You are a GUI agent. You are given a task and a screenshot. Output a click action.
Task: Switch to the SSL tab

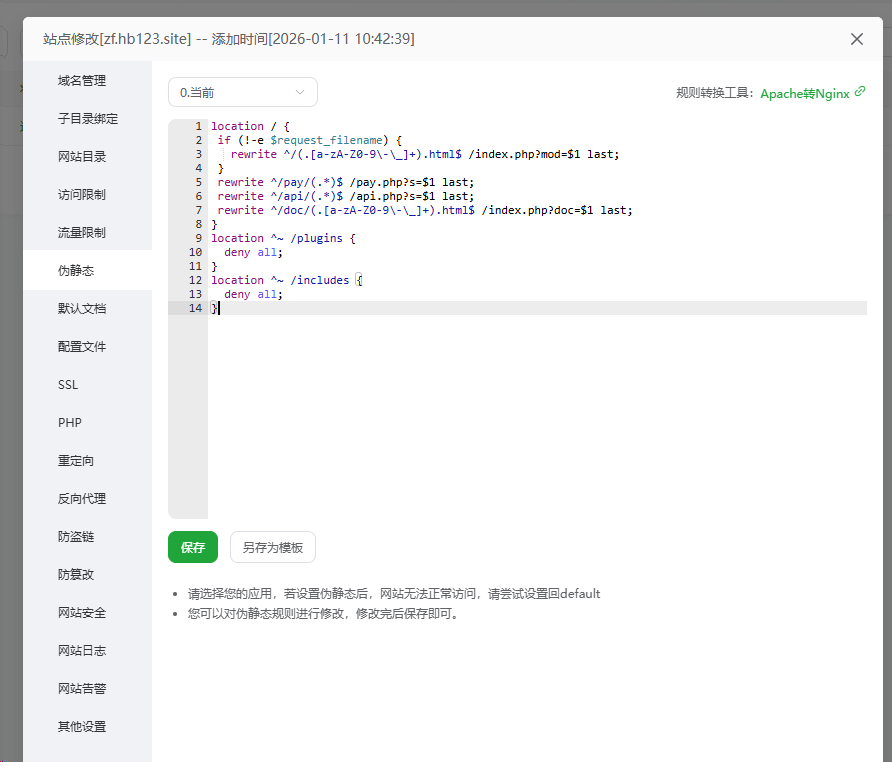(x=68, y=385)
